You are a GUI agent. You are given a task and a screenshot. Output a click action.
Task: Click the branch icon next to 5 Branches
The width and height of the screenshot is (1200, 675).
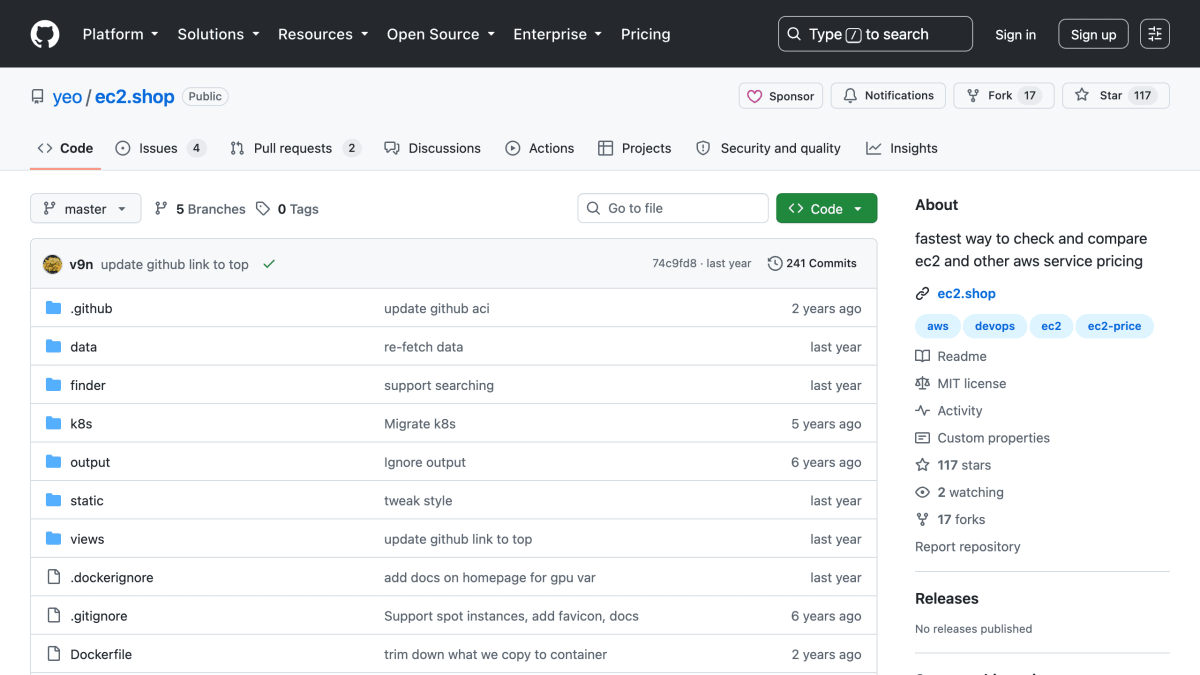point(161,209)
